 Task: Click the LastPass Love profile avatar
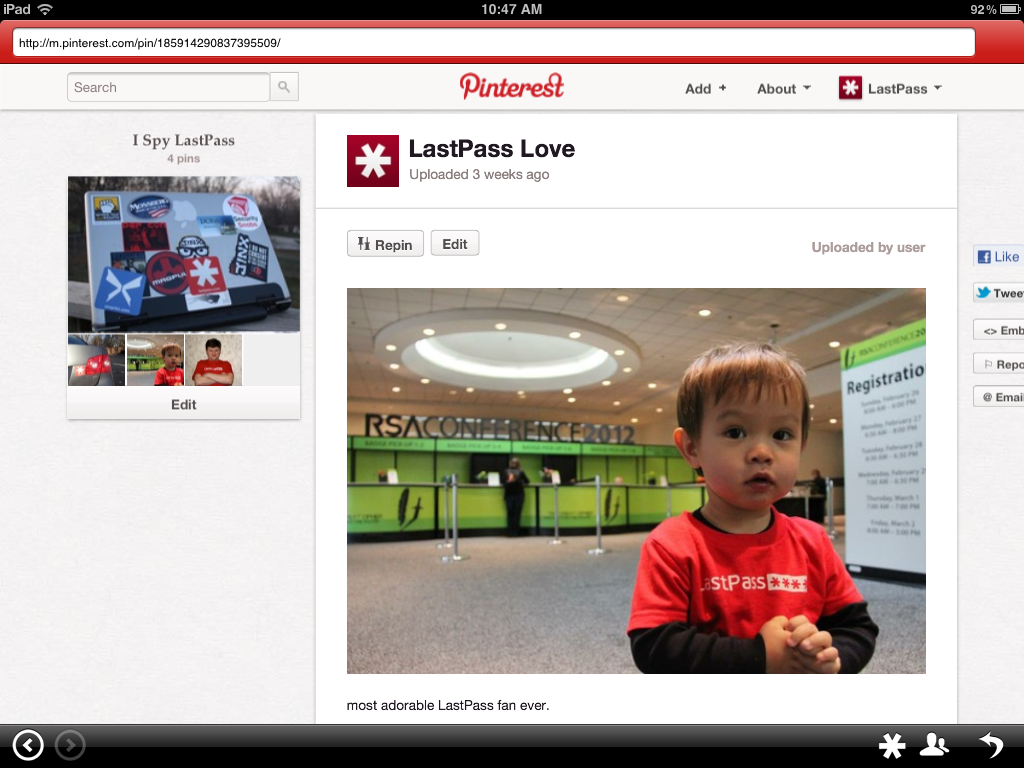(x=373, y=161)
